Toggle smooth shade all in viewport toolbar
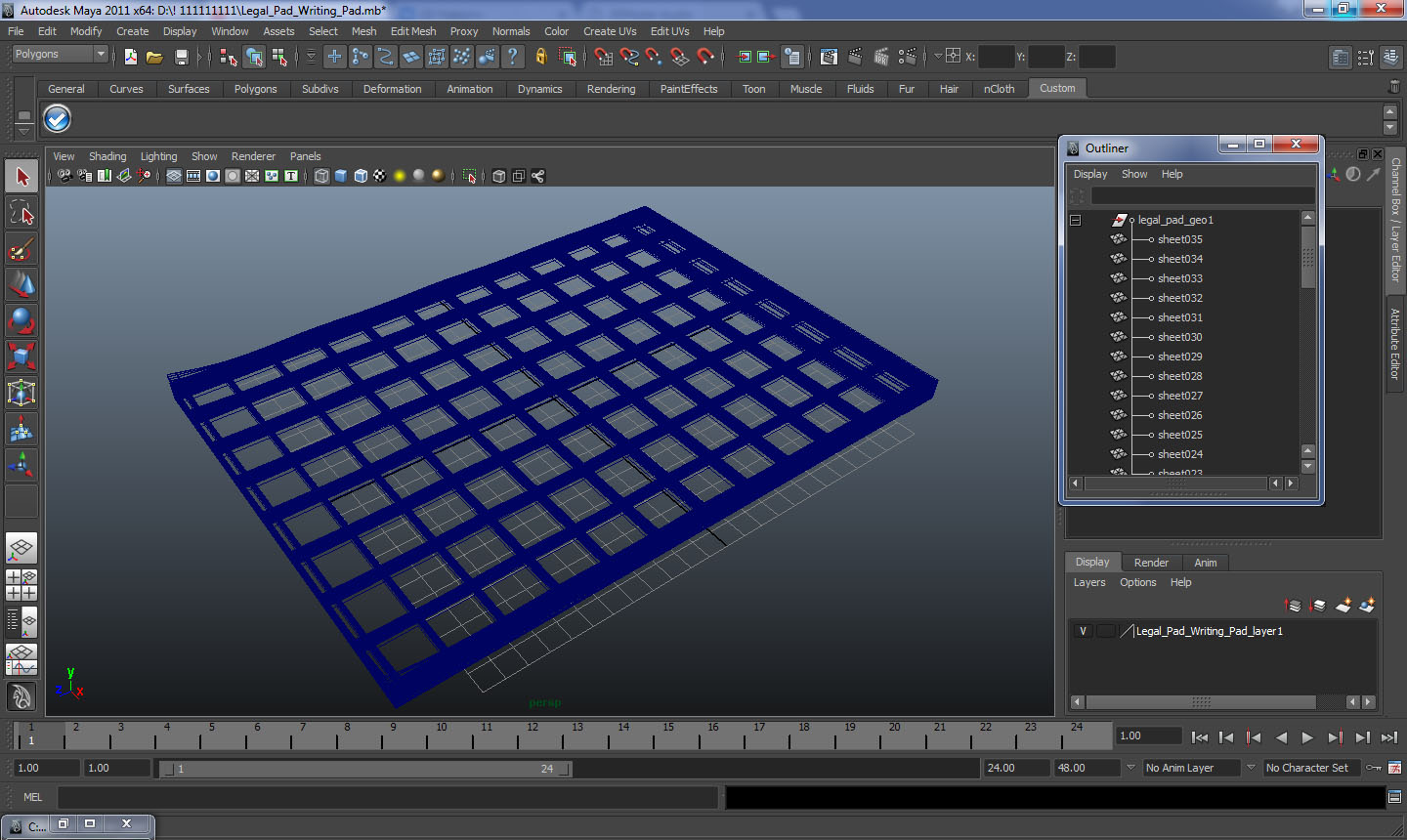 341,176
